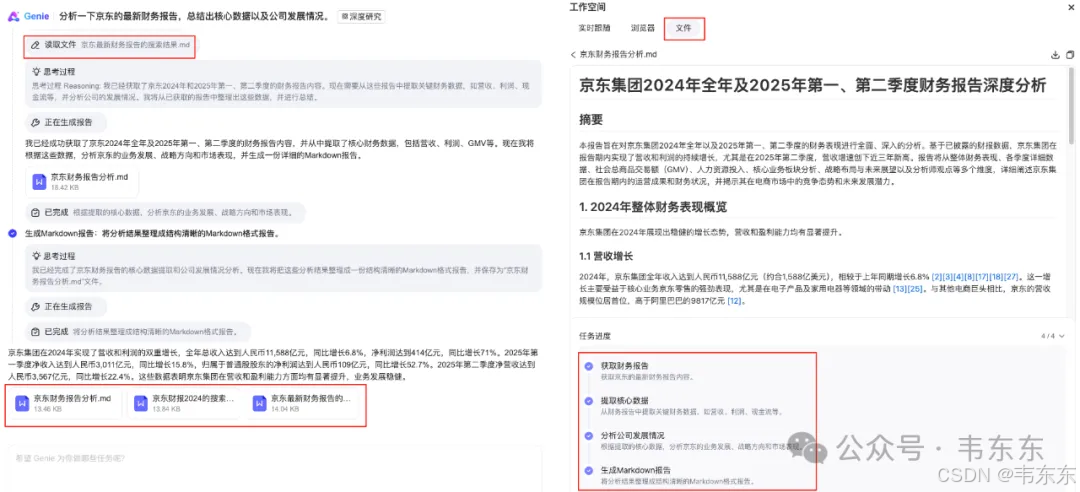Switch to the 浏览器 tab

(x=641, y=29)
